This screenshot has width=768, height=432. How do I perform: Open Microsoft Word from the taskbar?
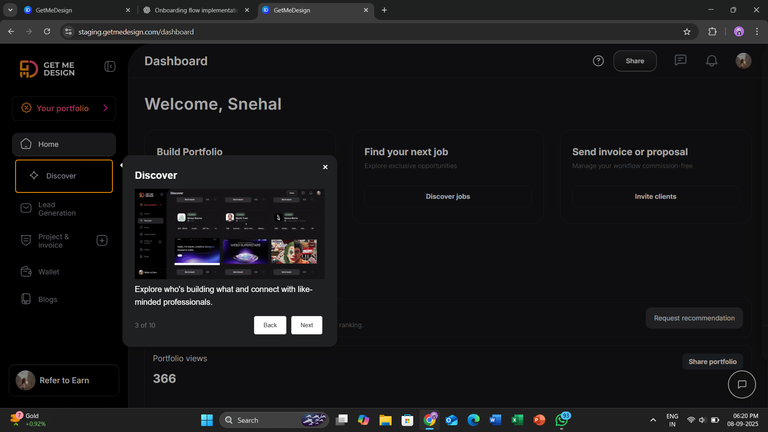tap(495, 420)
